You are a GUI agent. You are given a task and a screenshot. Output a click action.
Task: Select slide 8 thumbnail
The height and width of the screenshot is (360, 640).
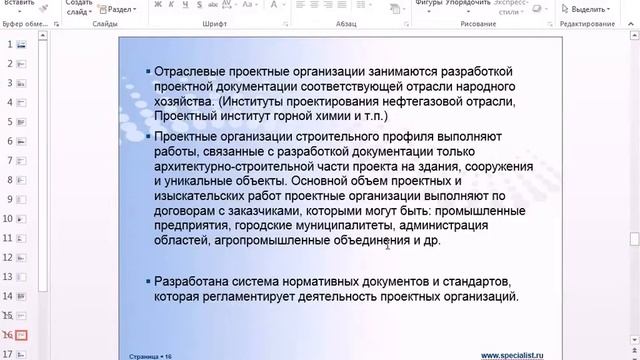tap(21, 180)
